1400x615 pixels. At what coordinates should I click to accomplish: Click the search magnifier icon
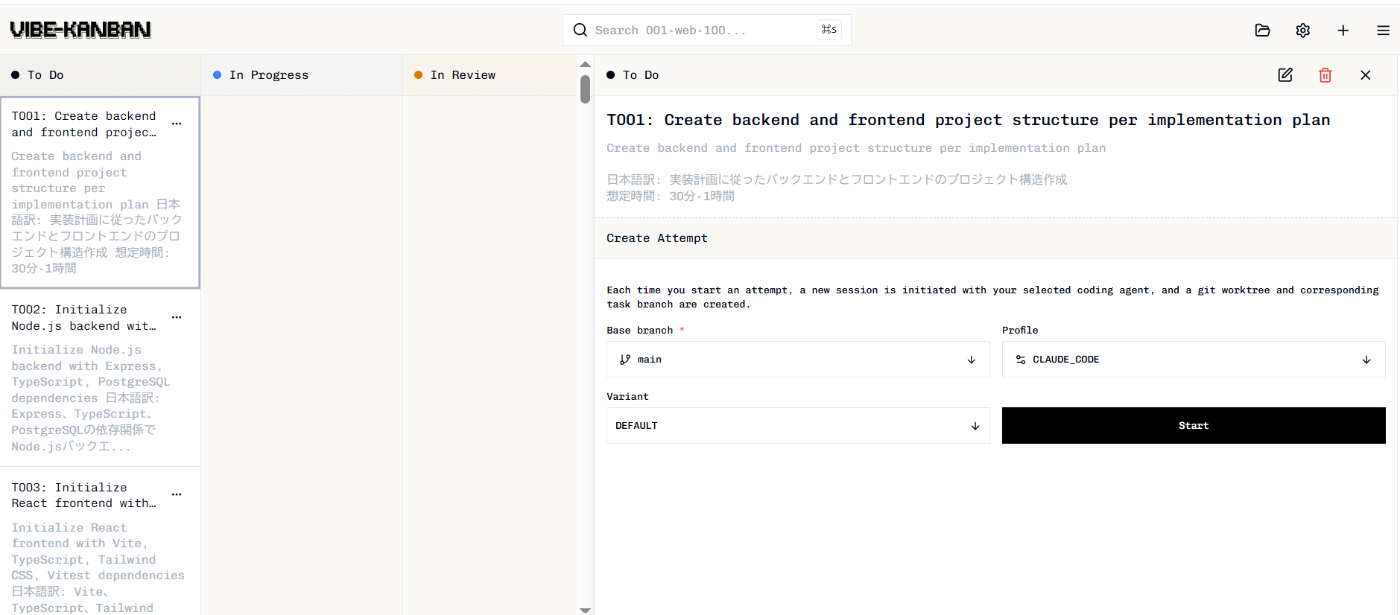coord(580,30)
